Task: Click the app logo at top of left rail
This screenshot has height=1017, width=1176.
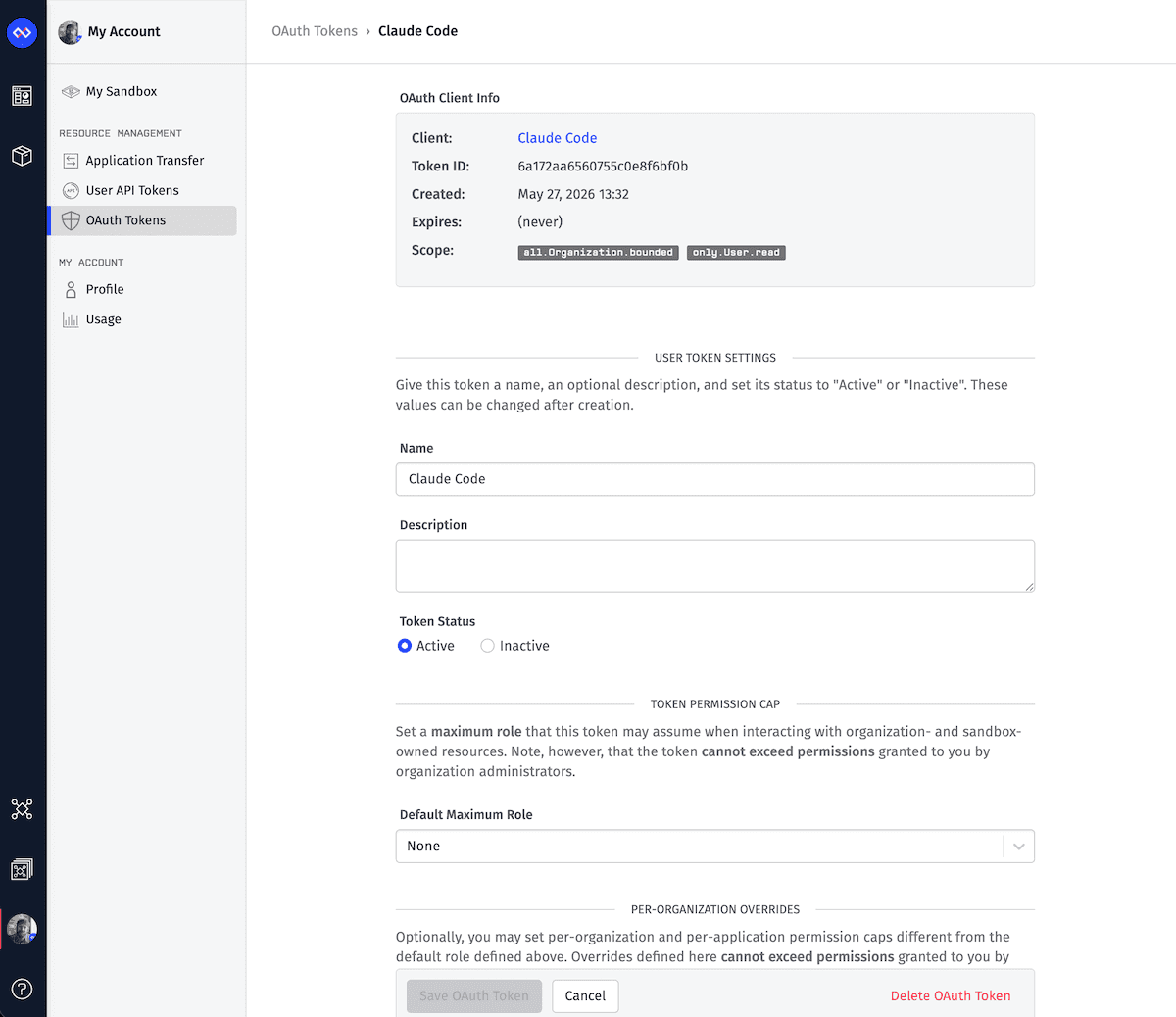Action: tap(22, 32)
